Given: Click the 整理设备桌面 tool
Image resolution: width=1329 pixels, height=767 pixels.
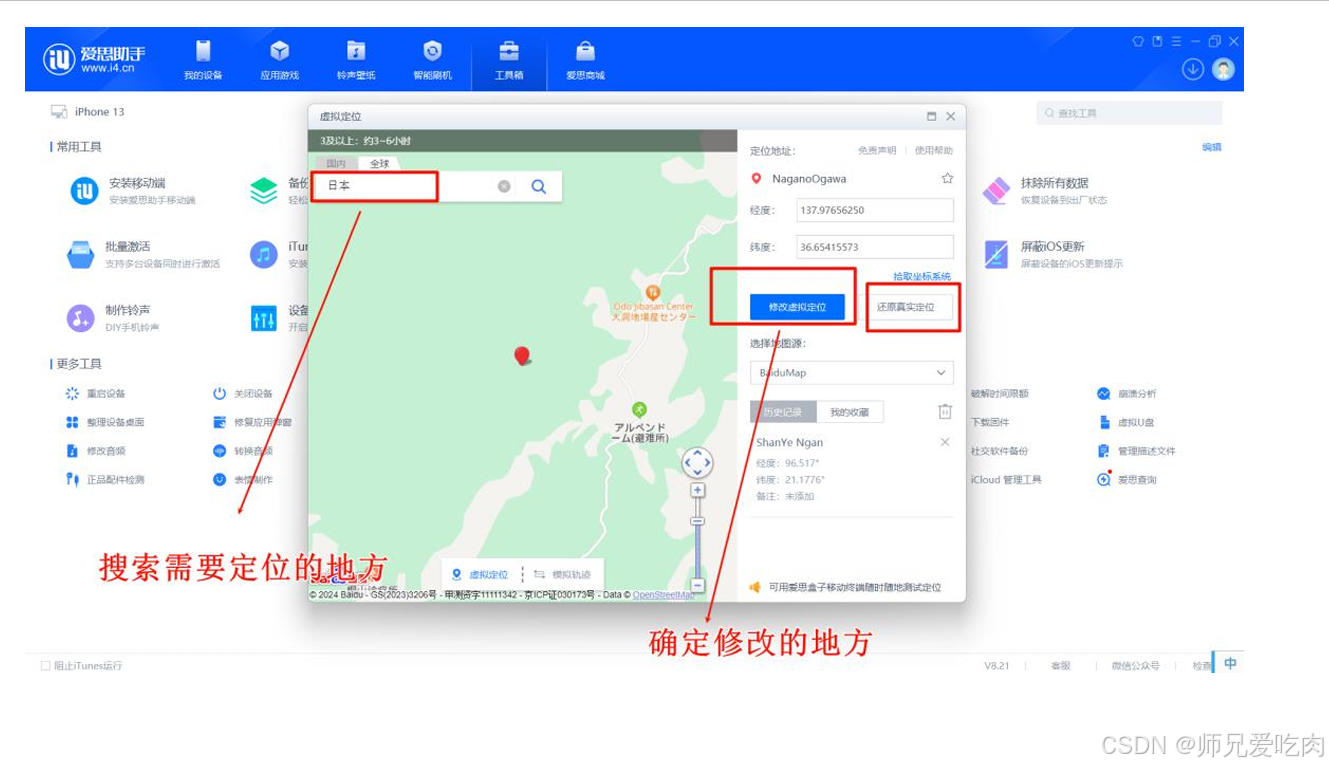Looking at the screenshot, I should (x=103, y=422).
